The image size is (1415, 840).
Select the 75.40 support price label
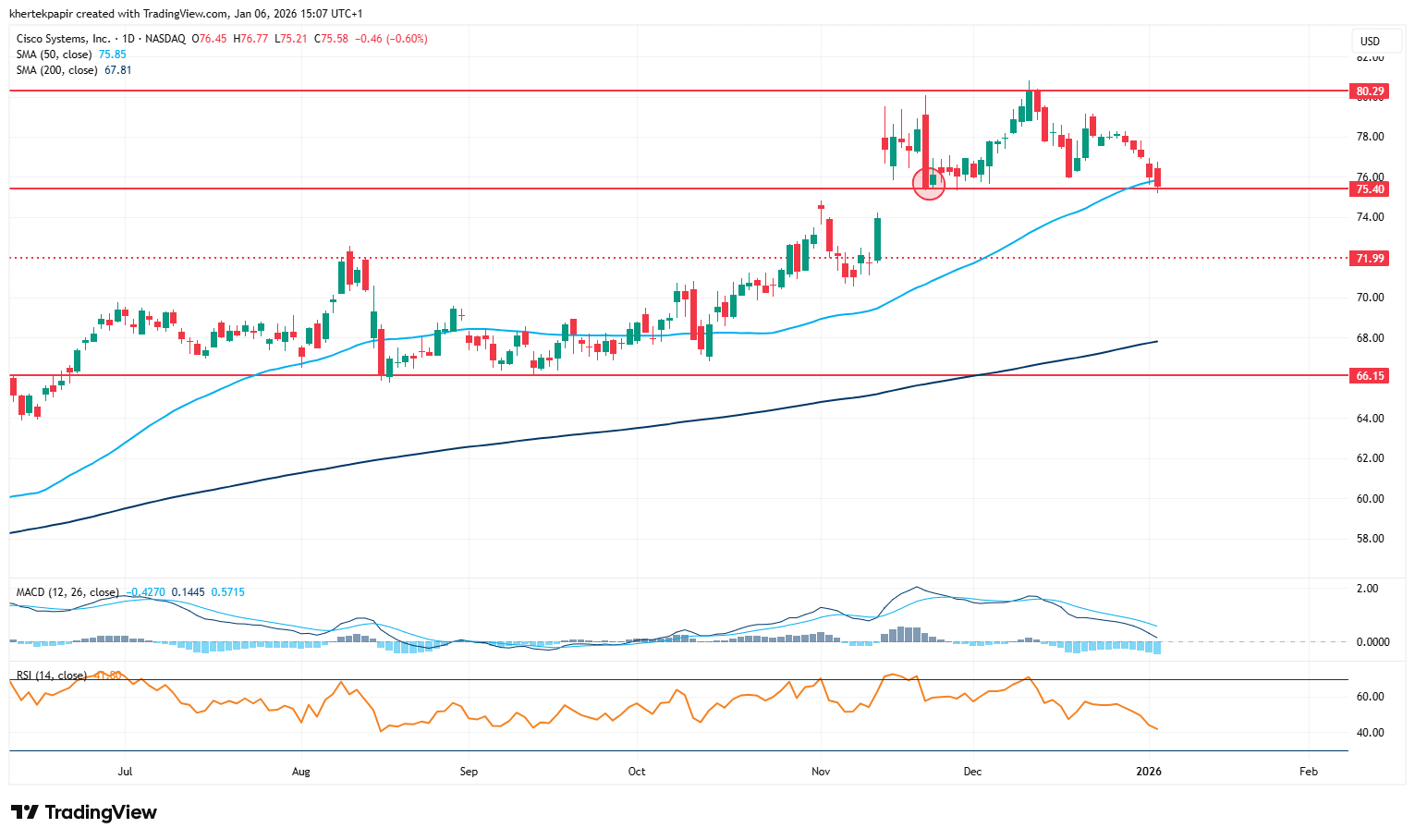pos(1369,189)
